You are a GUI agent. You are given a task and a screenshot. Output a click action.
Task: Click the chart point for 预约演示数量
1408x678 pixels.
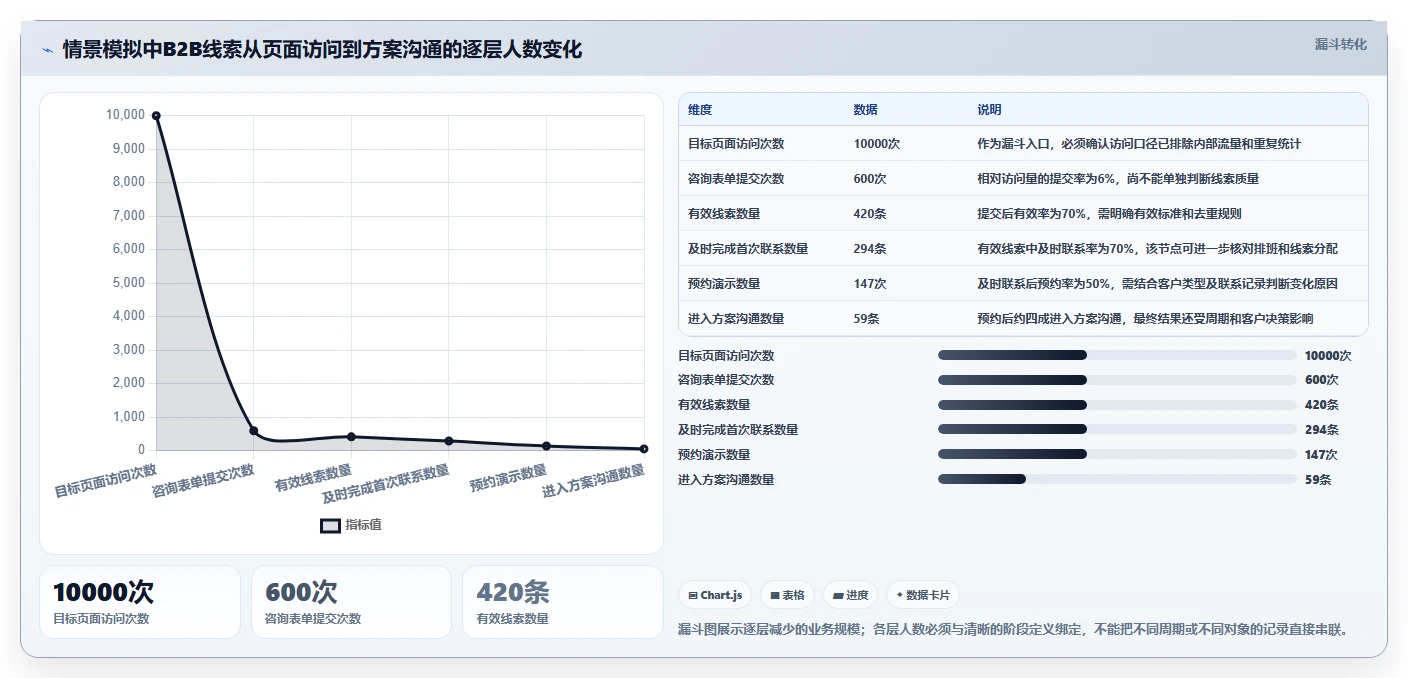546,446
